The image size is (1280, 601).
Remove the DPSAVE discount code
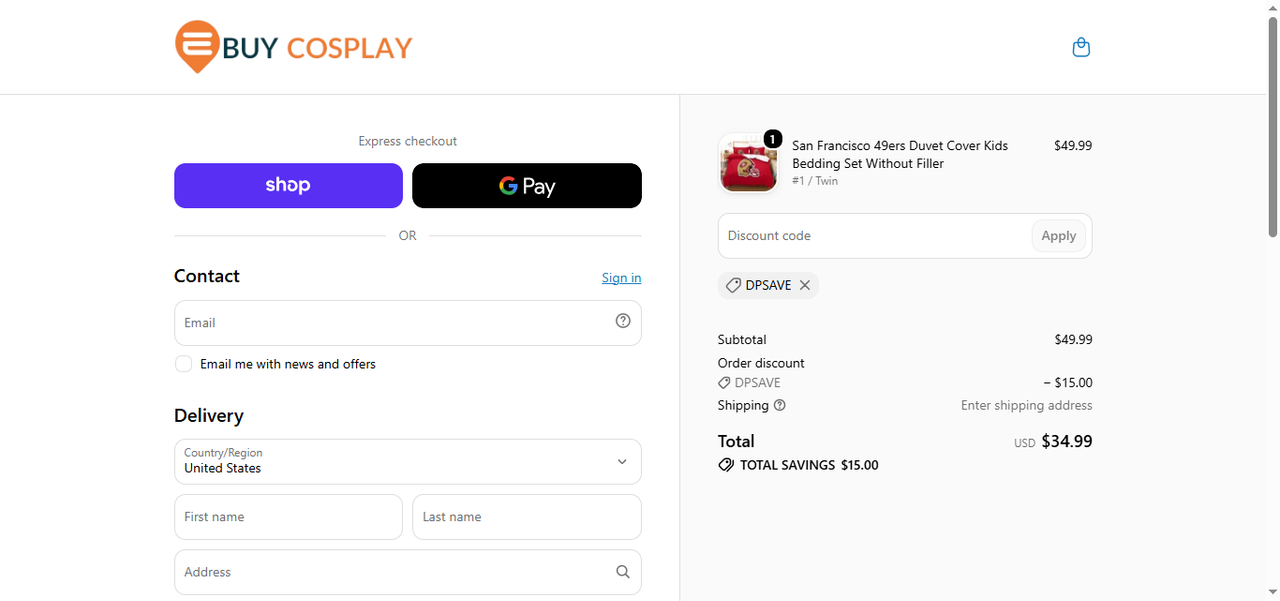805,285
